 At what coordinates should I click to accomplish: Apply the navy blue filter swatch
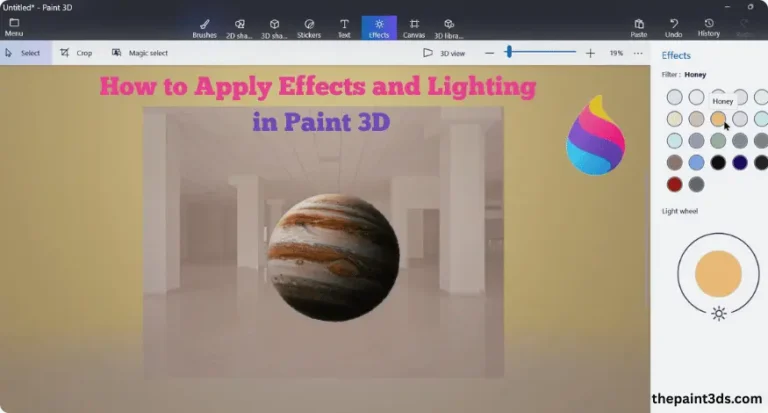click(x=740, y=163)
